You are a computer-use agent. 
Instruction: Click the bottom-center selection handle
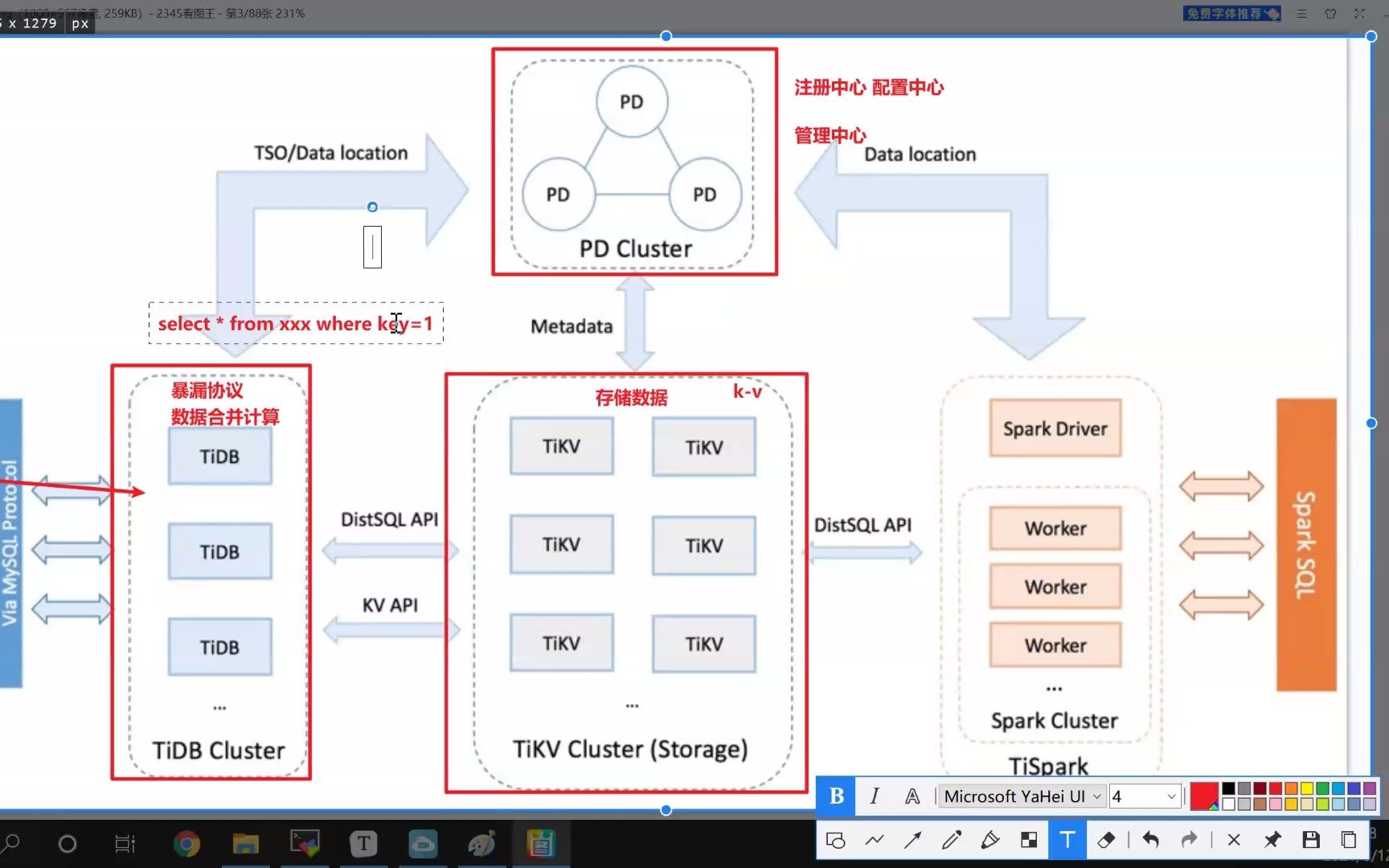pos(666,809)
